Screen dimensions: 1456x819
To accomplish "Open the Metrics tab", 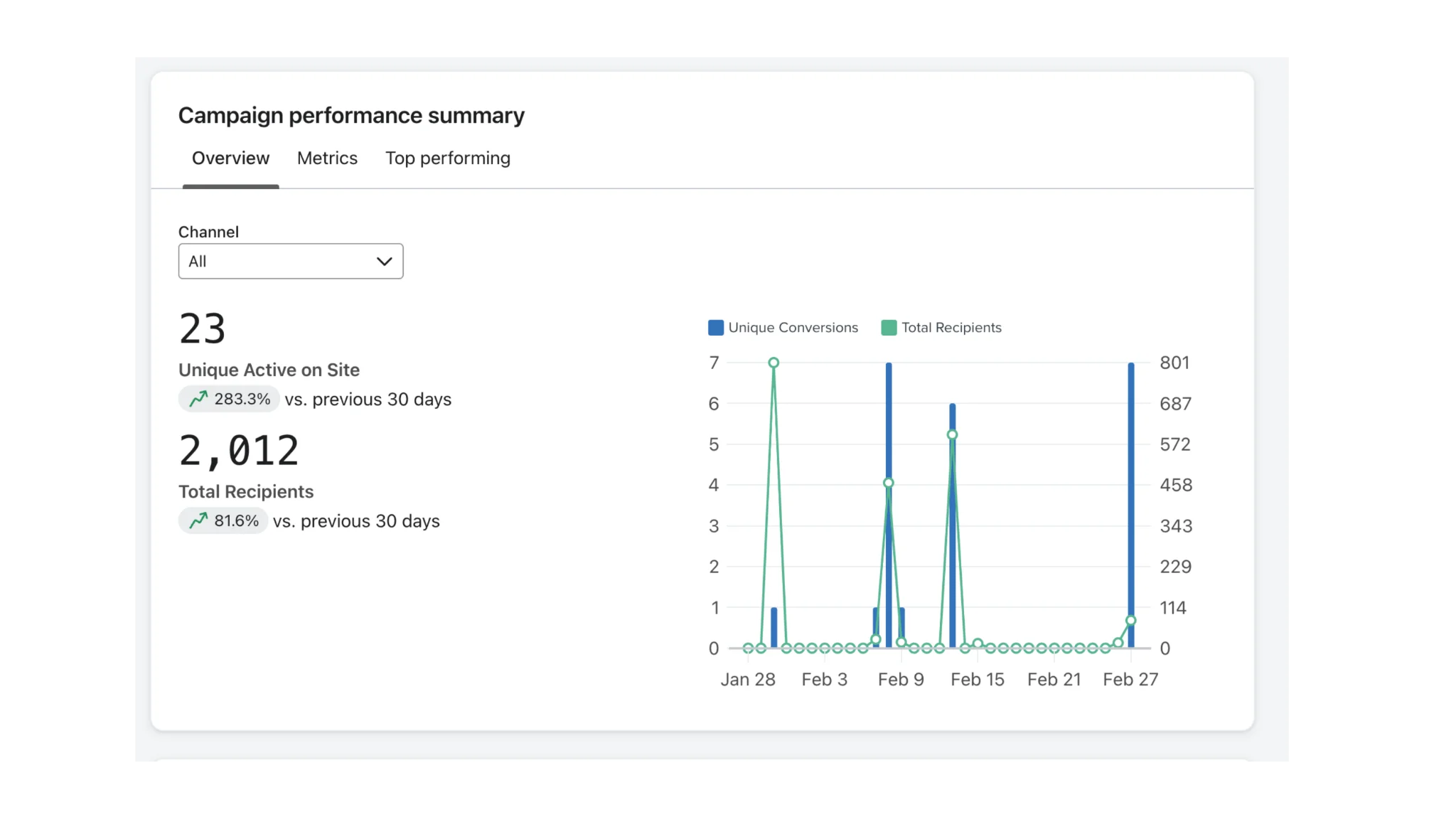I will 327,158.
